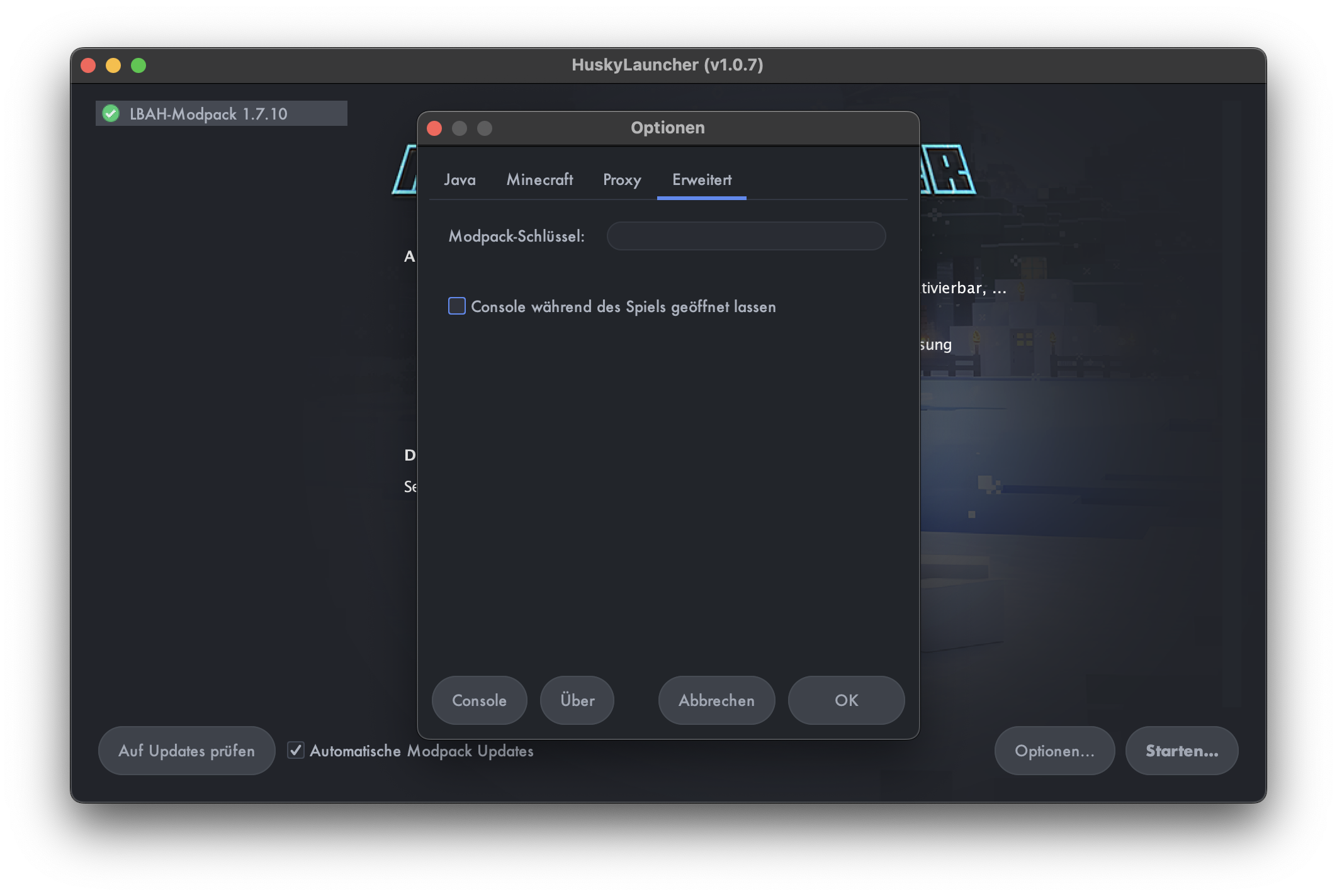This screenshot has width=1337, height=896.
Task: Select LBAH-Modpack 1.7.10 in the list
Action: point(221,114)
